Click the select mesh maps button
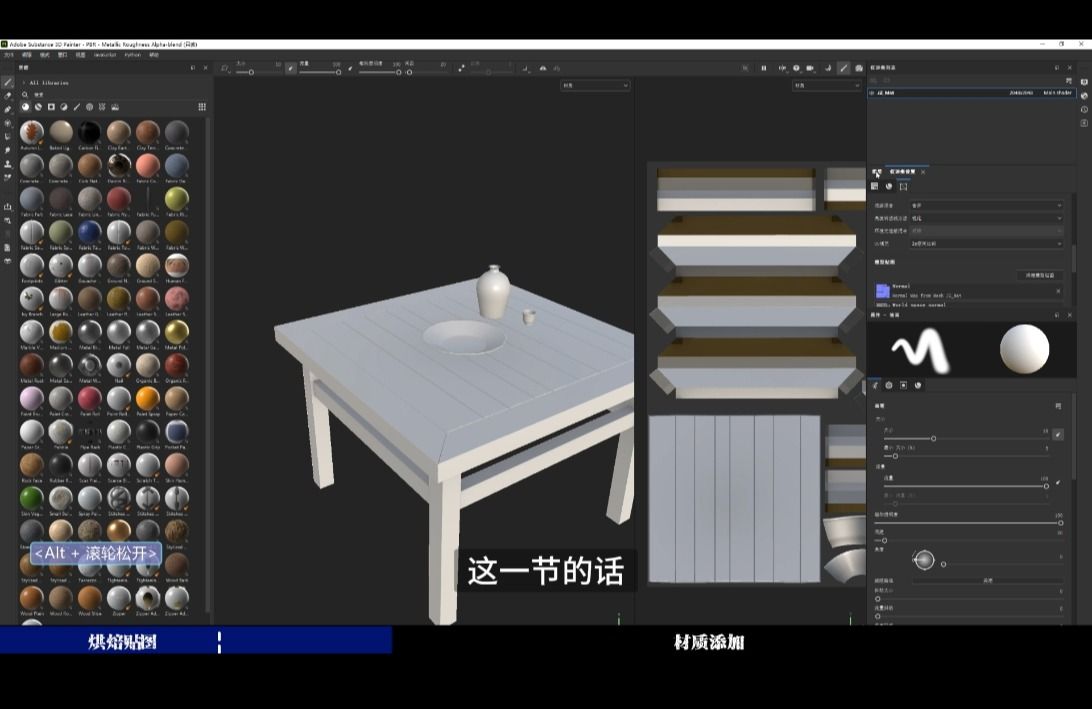Screen dimensions: 1092x709 pyautogui.click(x=1037, y=275)
